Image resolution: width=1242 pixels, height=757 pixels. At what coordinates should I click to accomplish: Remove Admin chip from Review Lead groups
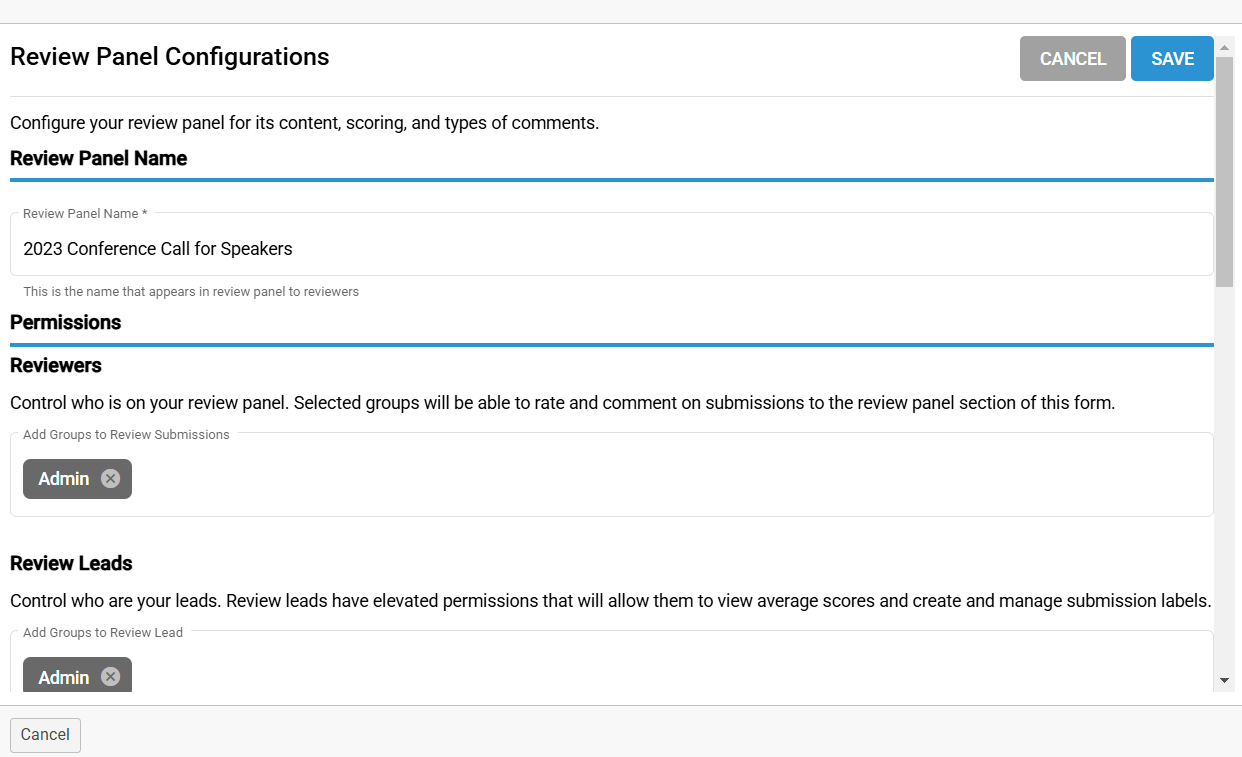(x=110, y=677)
